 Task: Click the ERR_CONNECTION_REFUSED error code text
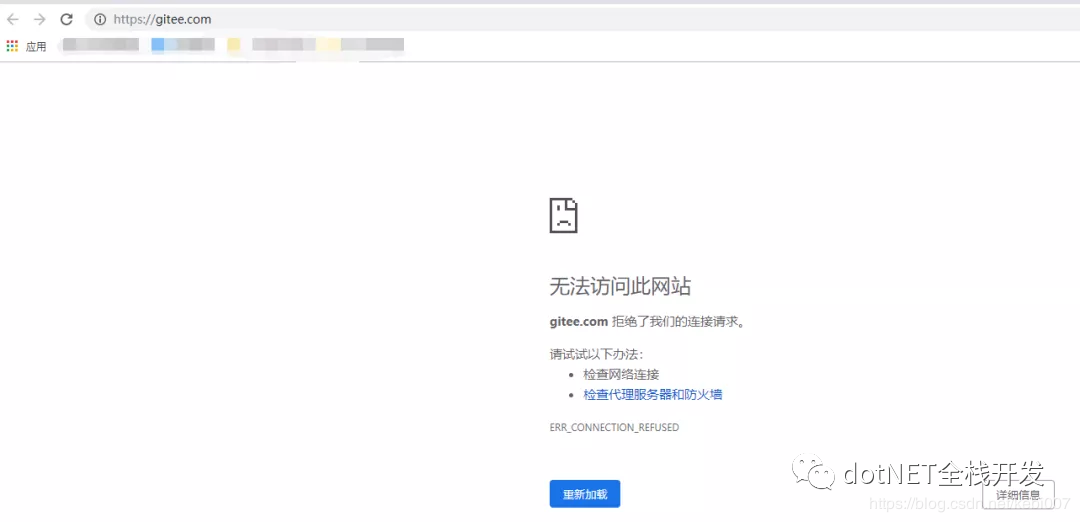pos(614,428)
